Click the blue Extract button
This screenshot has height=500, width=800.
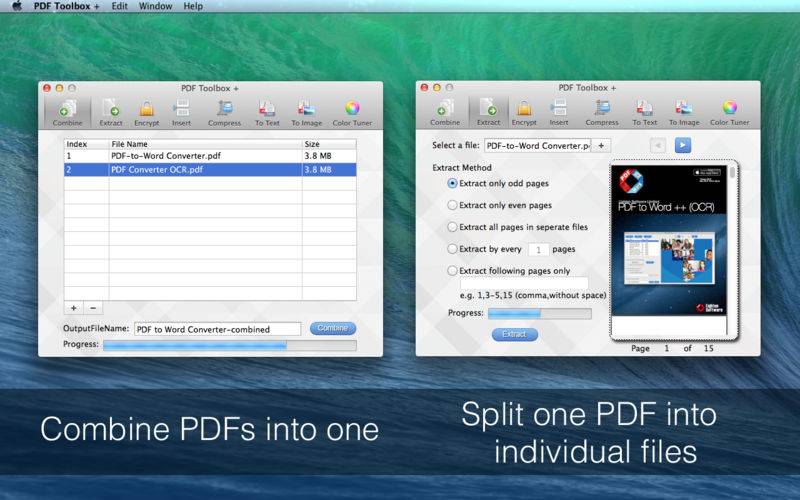(x=514, y=334)
